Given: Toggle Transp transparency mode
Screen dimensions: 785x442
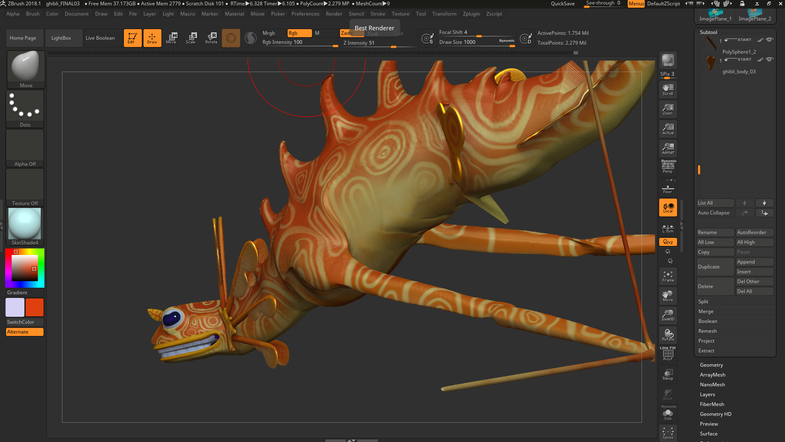Looking at the screenshot, I should 668,374.
